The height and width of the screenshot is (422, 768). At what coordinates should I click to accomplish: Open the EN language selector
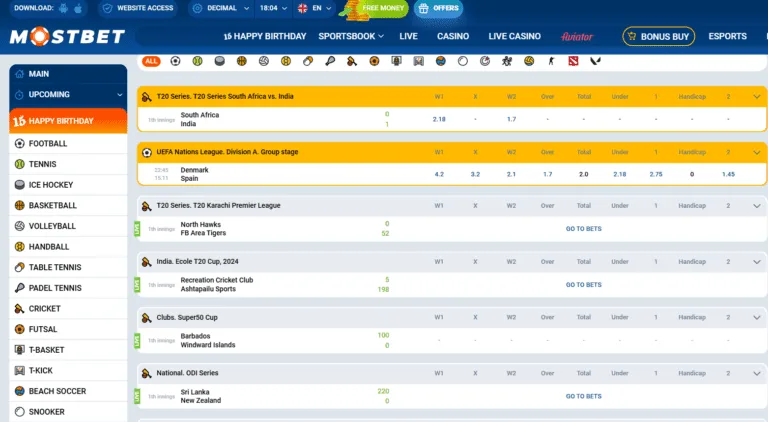[315, 8]
